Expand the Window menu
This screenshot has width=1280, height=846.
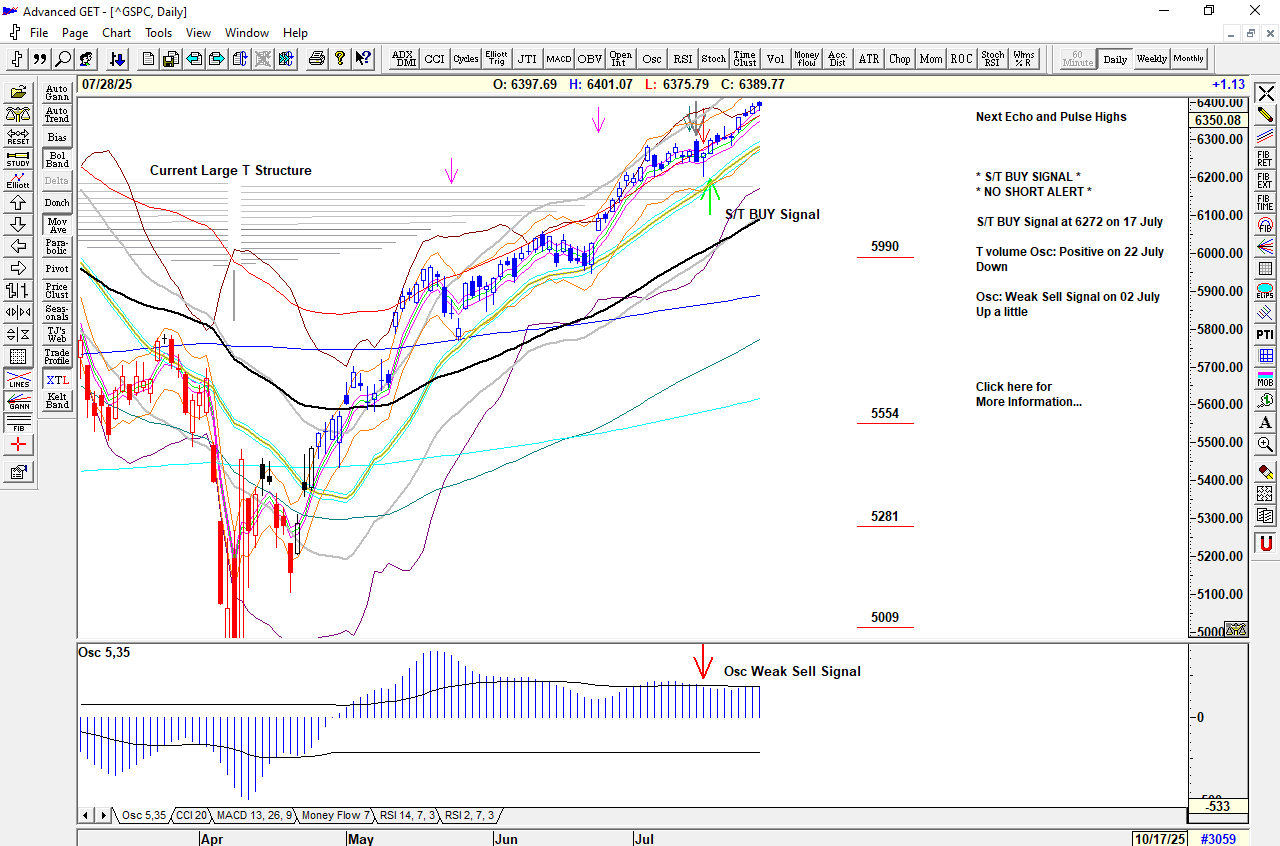tap(246, 33)
